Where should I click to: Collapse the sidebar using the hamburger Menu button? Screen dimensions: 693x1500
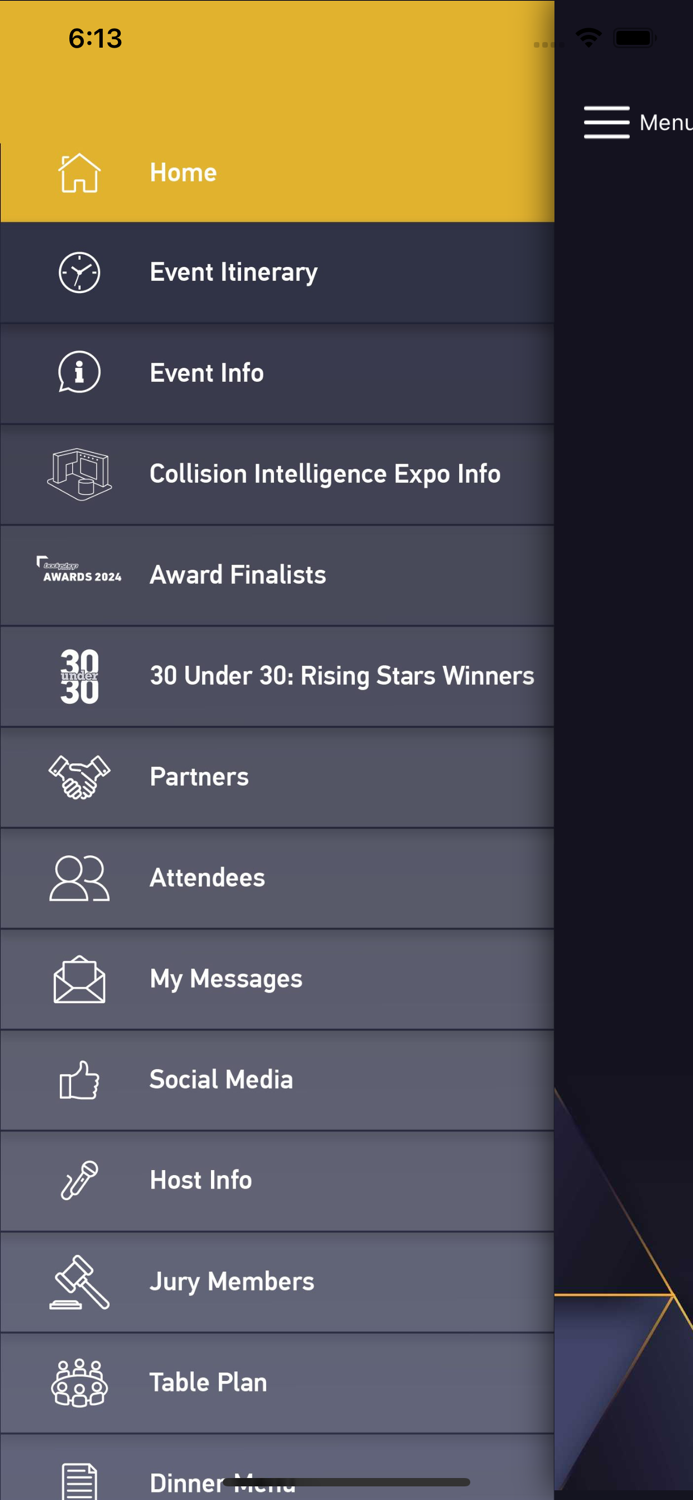[606, 122]
